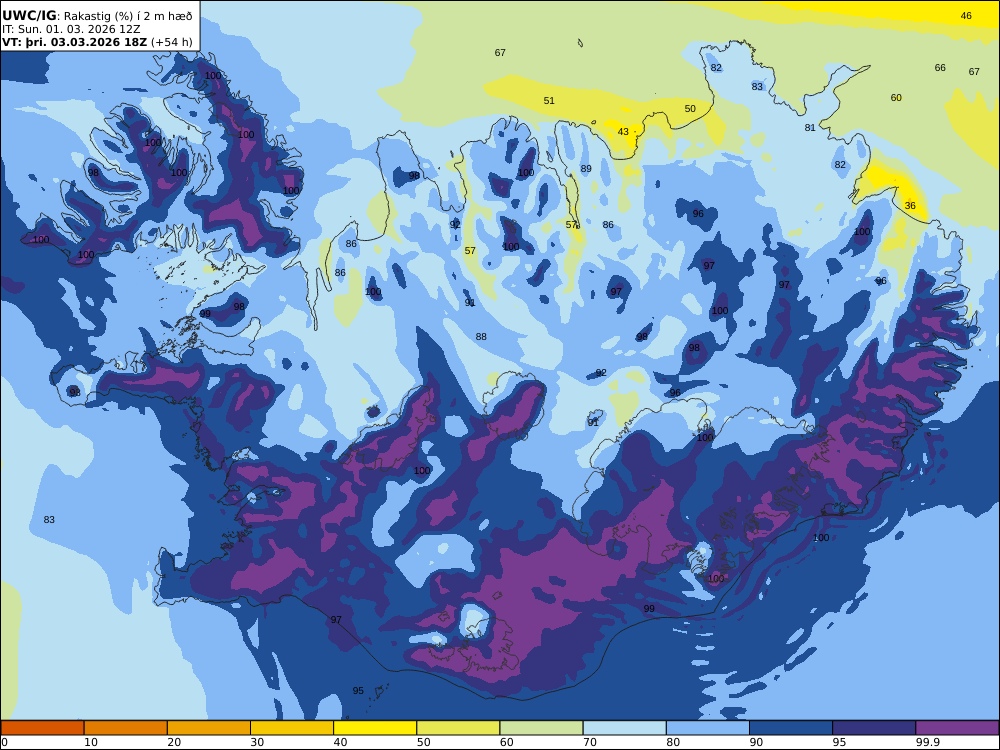This screenshot has height=750, width=1000.
Task: Click the '80' legend tick label
Action: click(673, 742)
